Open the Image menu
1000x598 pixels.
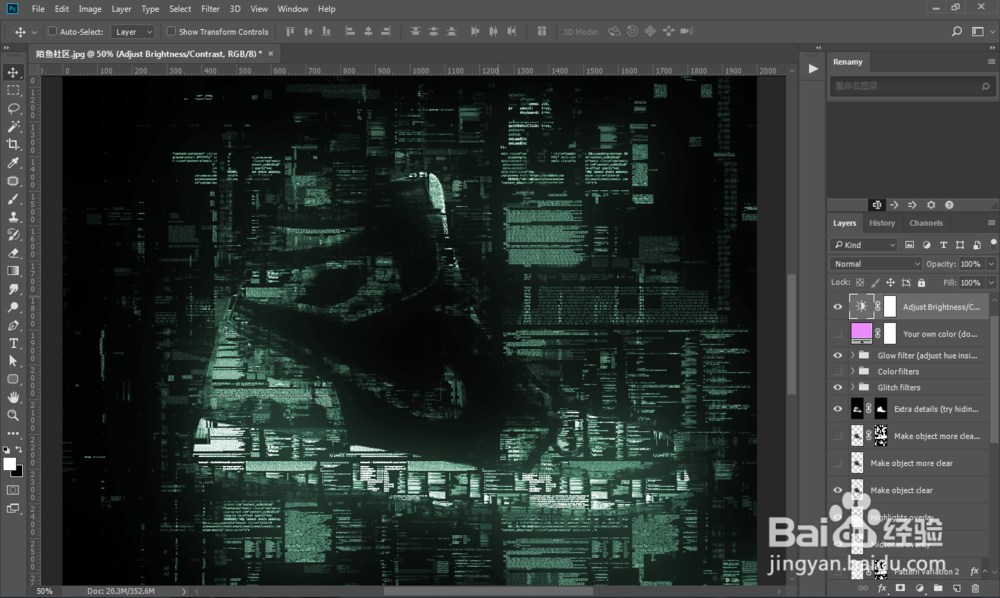(90, 9)
